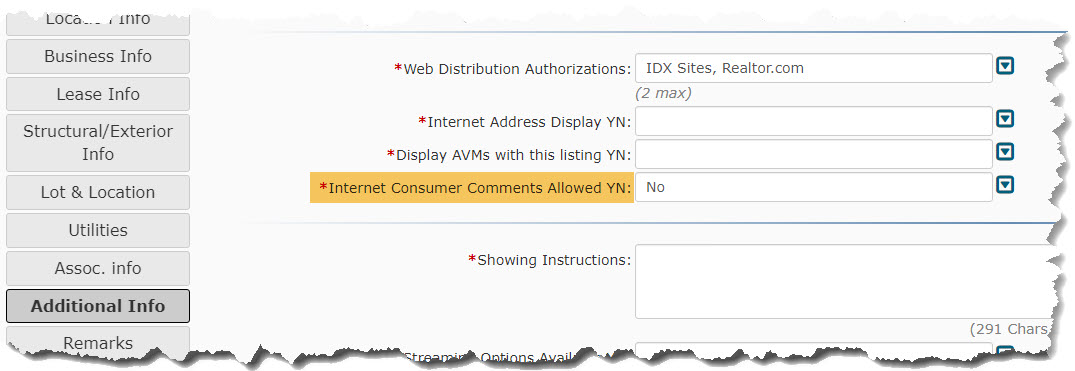1075x371 pixels.
Task: Open the Remarks section
Action: pos(98,342)
